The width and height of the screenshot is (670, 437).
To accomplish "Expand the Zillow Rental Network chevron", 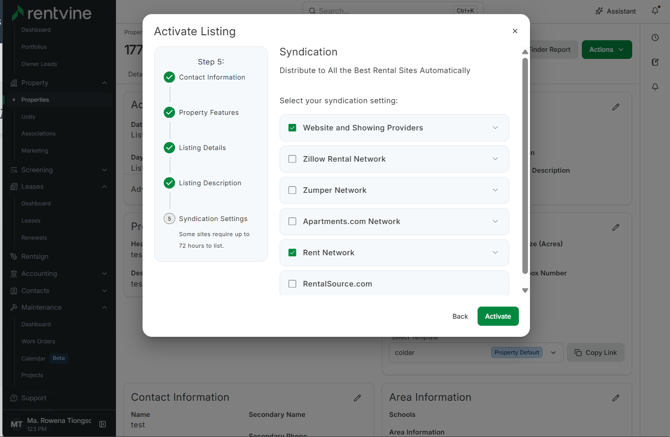I will (x=495, y=159).
